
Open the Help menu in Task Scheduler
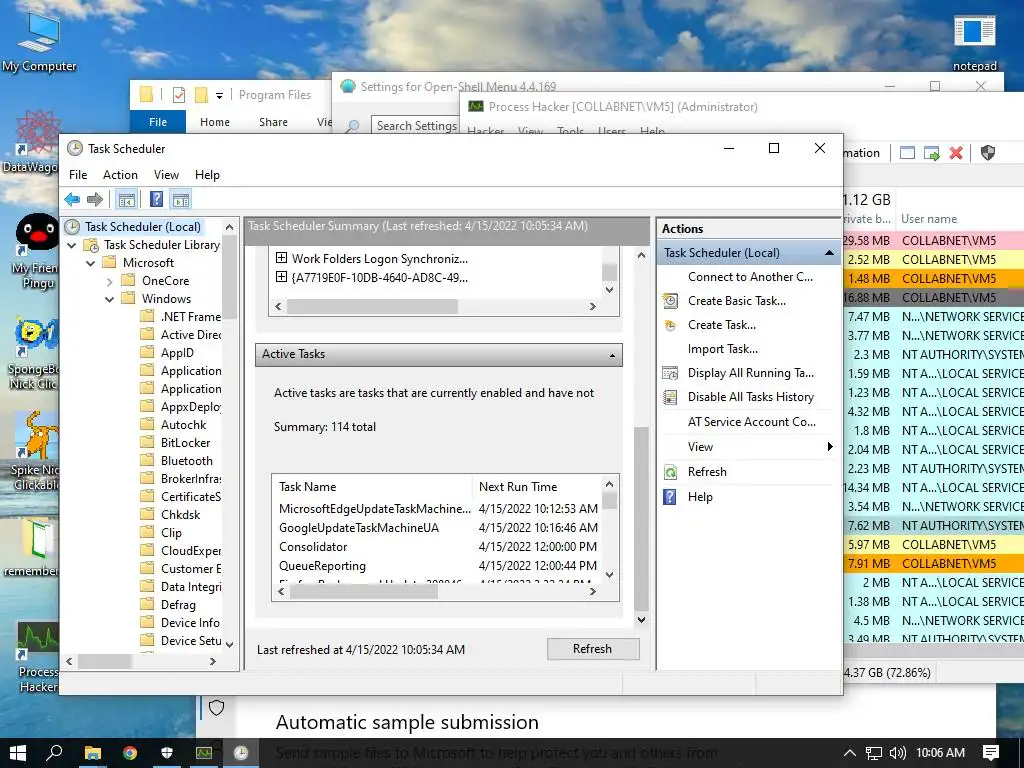click(x=207, y=175)
